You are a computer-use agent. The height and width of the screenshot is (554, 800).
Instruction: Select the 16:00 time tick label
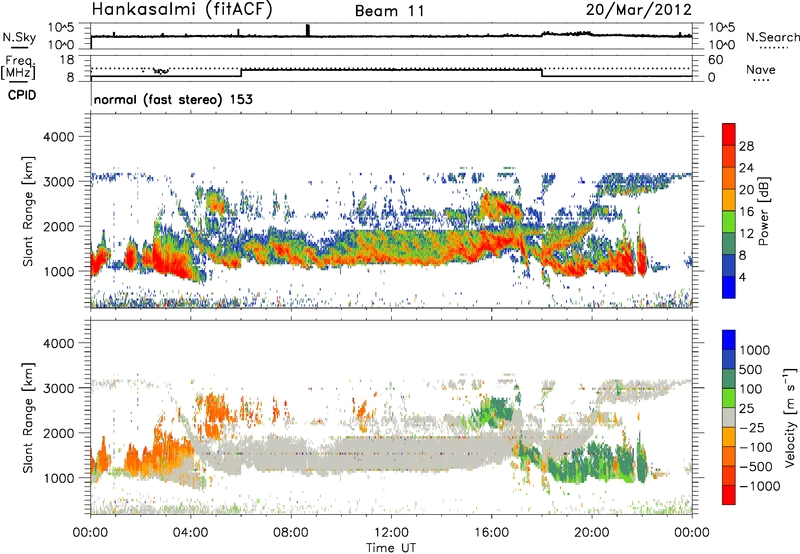(491, 533)
